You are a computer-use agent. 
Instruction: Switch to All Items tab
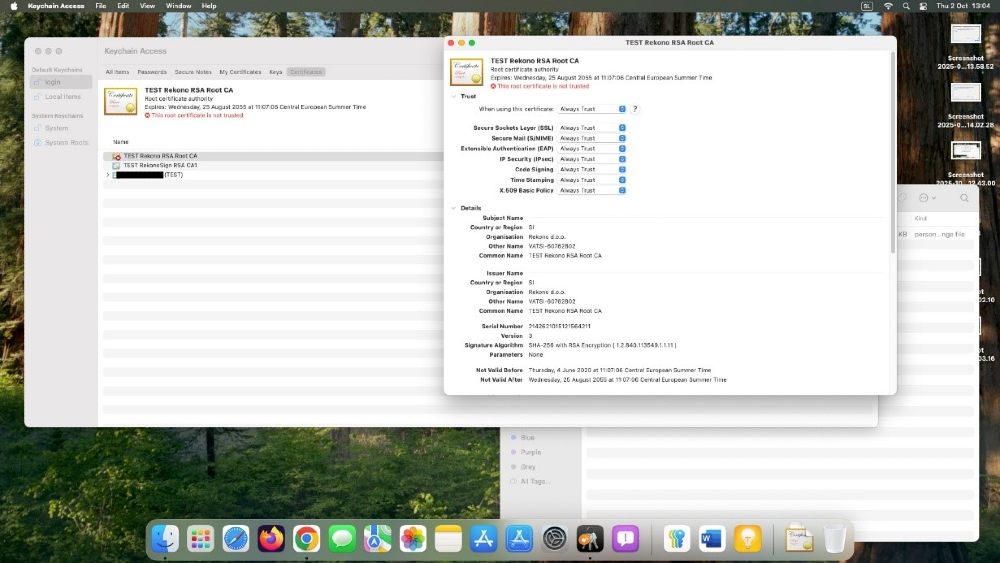pyautogui.click(x=117, y=72)
